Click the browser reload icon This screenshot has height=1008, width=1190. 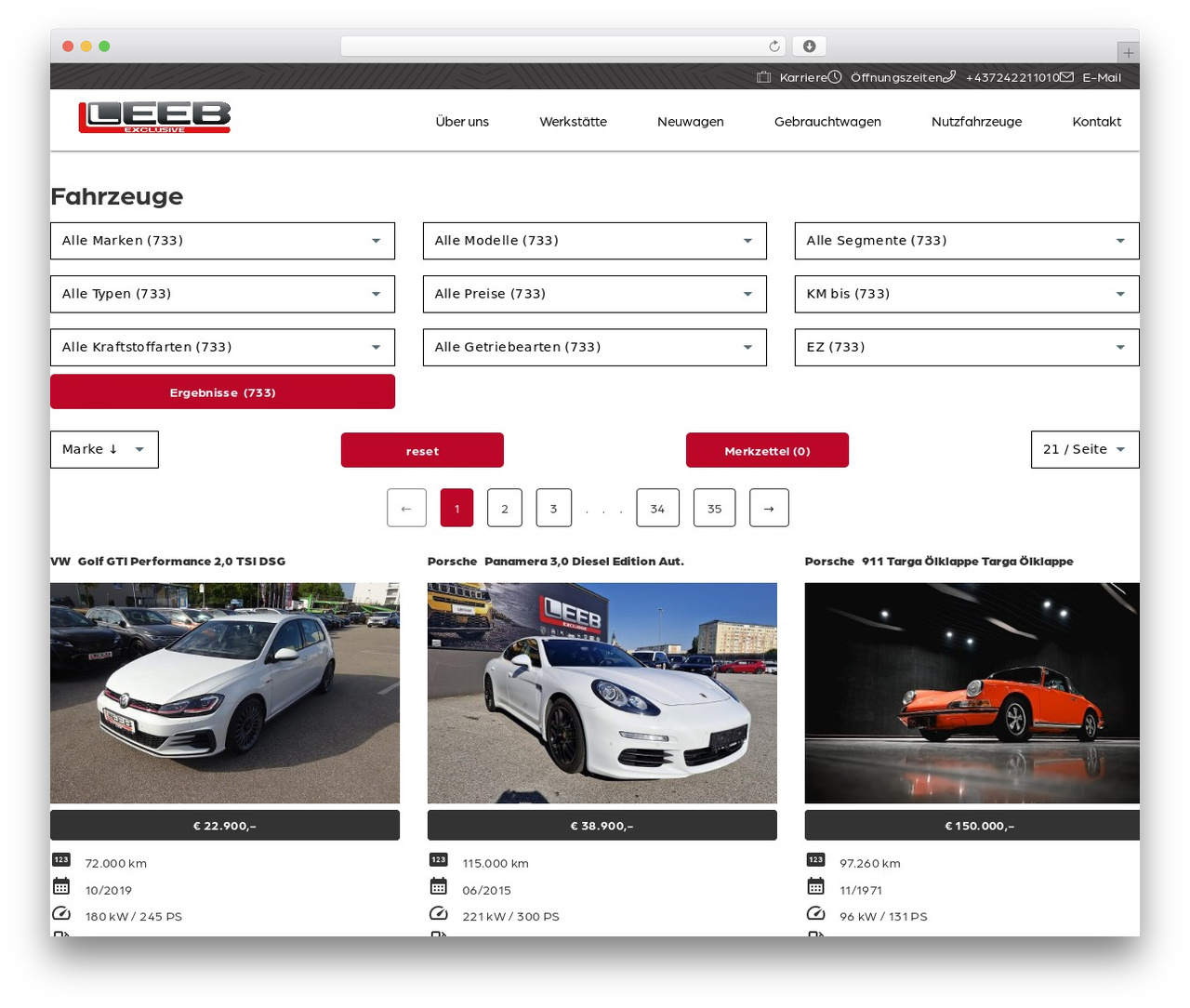point(774,46)
